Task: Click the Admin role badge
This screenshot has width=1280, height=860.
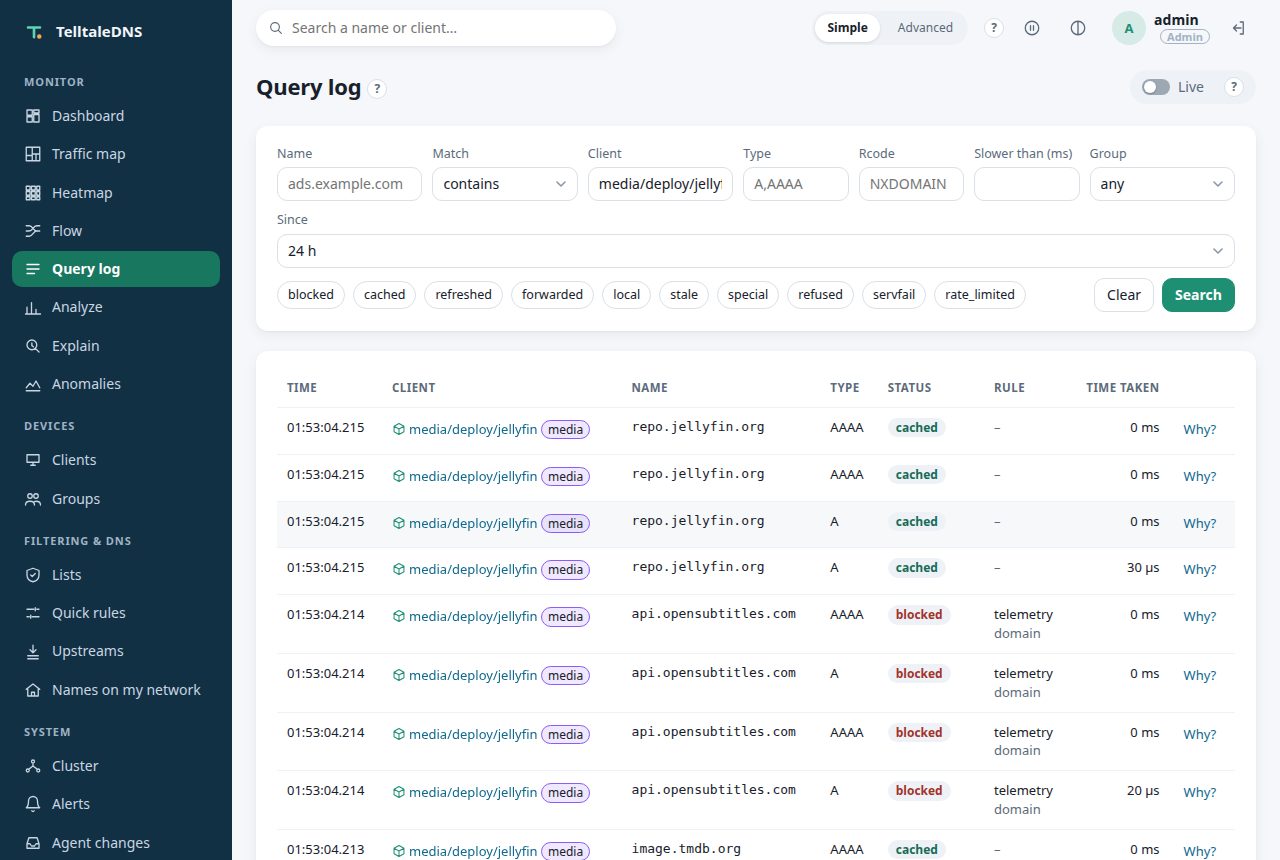Action: [x=1184, y=37]
